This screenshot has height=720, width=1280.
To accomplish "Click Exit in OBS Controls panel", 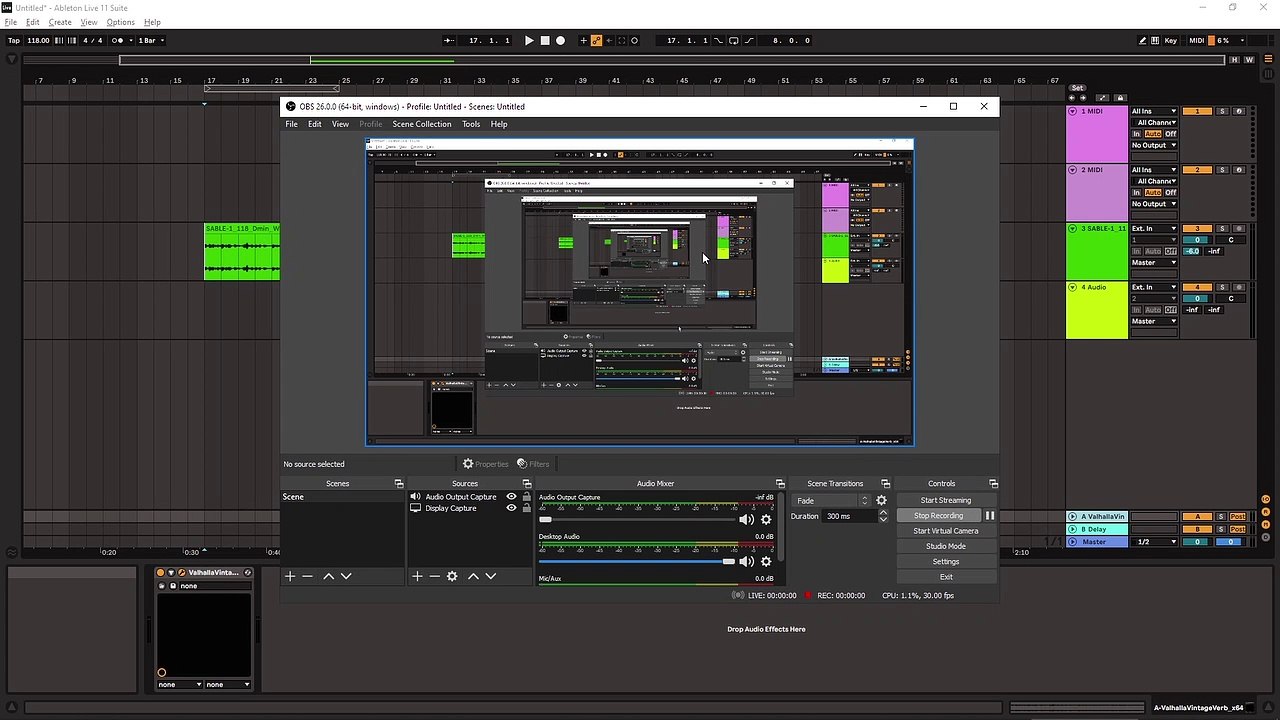I will pyautogui.click(x=946, y=577).
